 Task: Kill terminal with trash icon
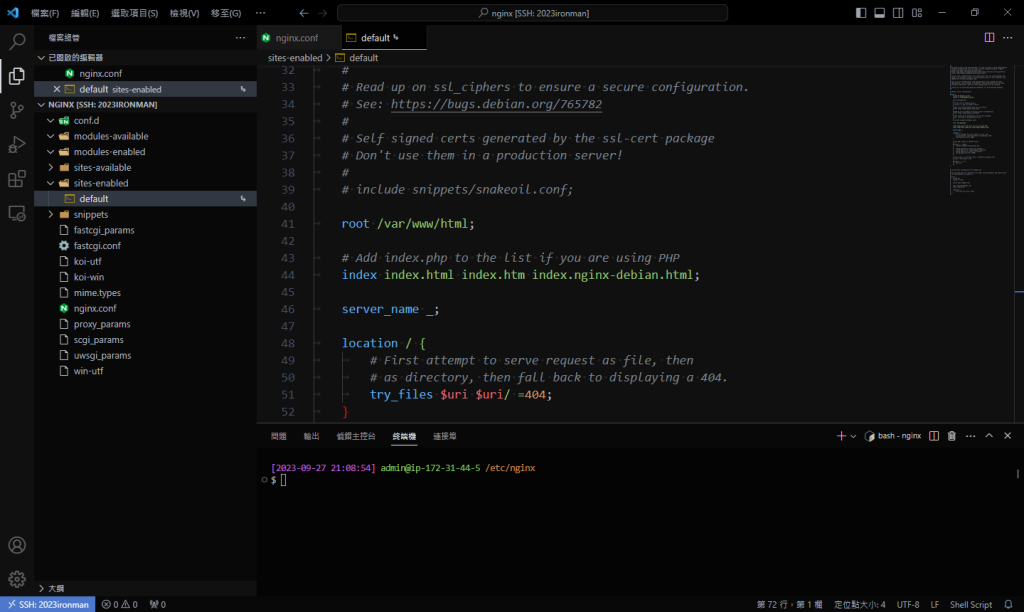tap(952, 436)
